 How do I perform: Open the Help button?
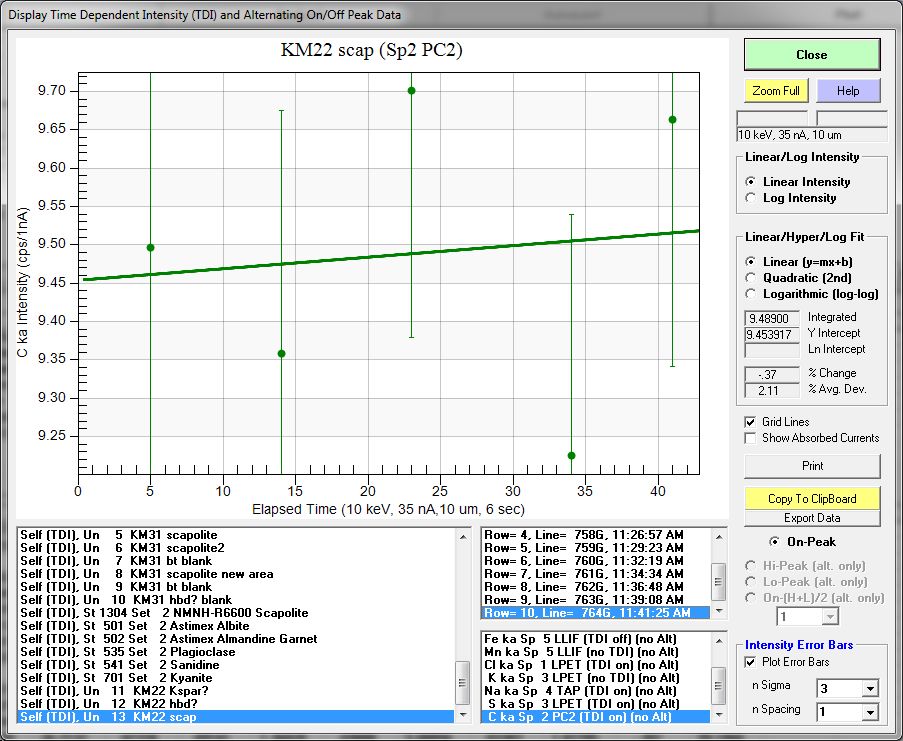pos(847,91)
